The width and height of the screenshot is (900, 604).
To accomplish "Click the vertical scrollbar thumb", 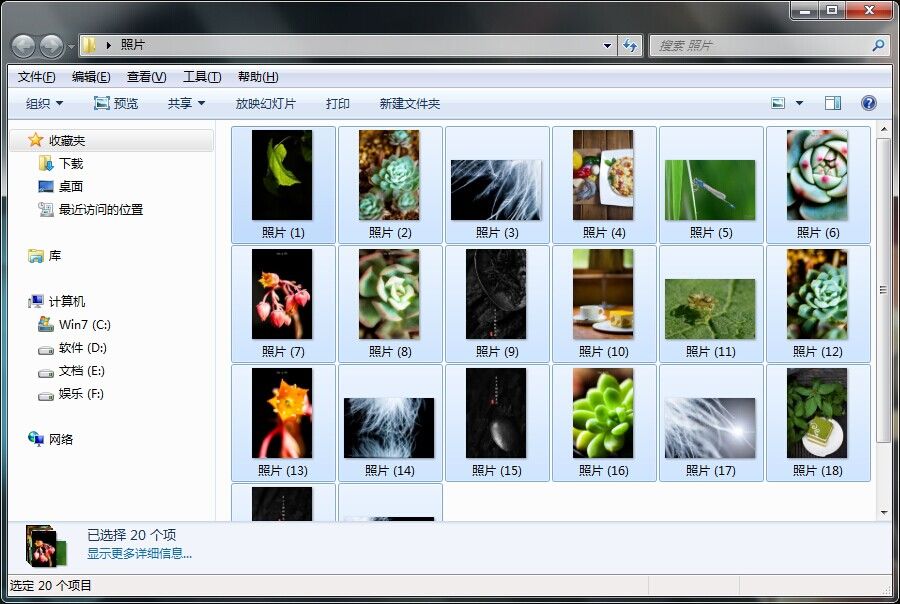I will click(x=883, y=290).
